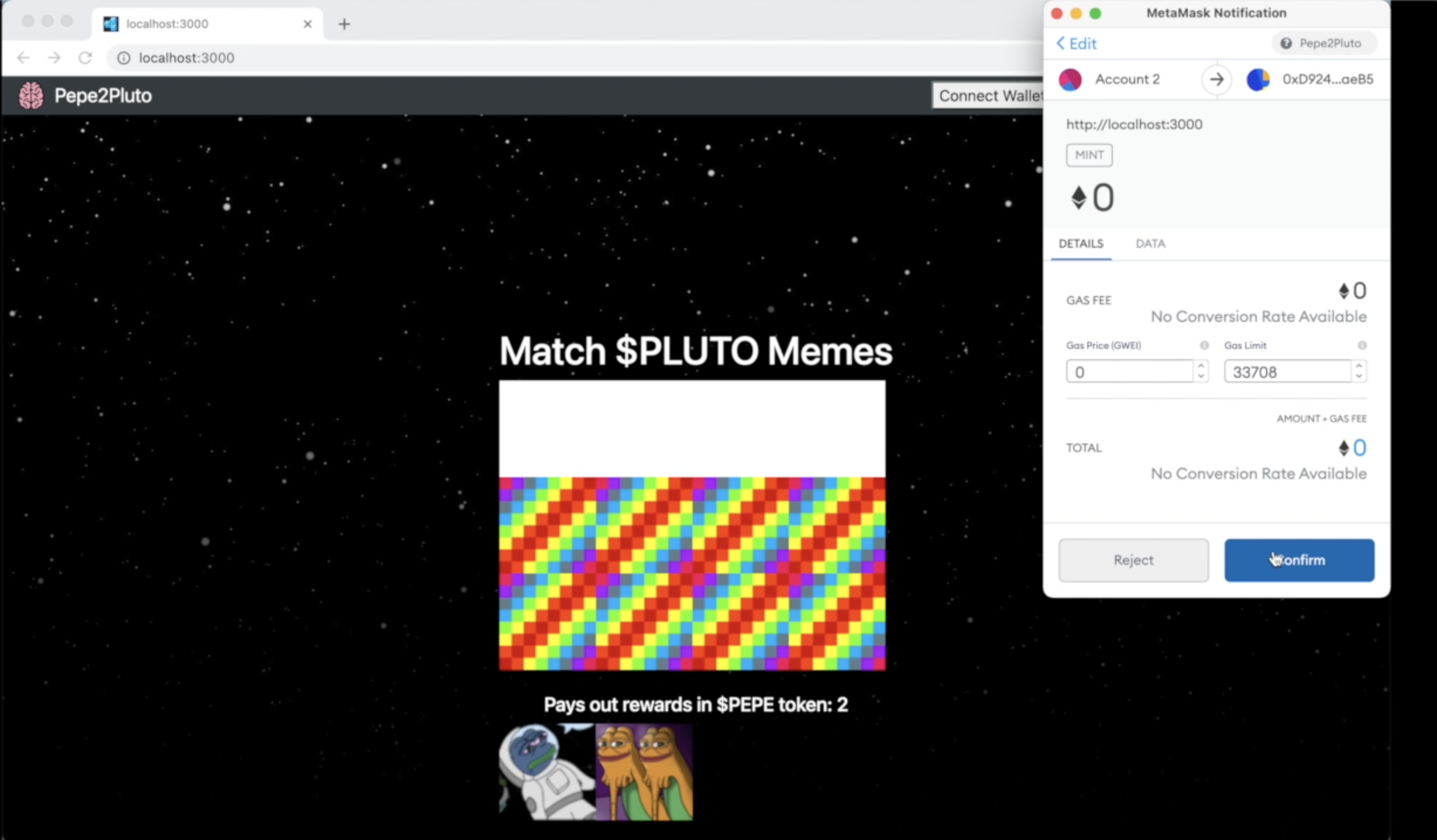Screen dimensions: 1437x840
Task: Select the DETAILS tab
Action: click(x=1080, y=243)
